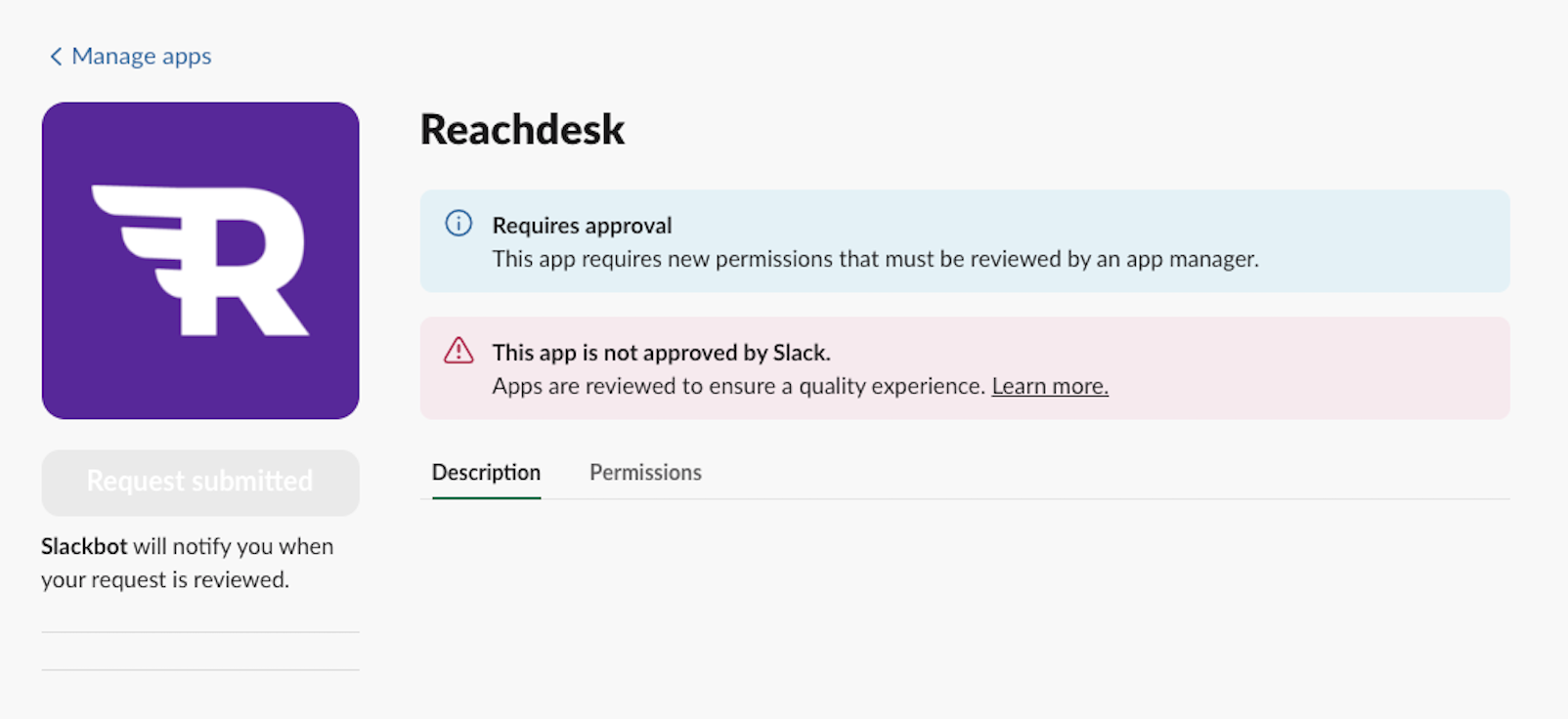Image resolution: width=1568 pixels, height=719 pixels.
Task: Click the Slackbot notification text
Action: tap(188, 563)
